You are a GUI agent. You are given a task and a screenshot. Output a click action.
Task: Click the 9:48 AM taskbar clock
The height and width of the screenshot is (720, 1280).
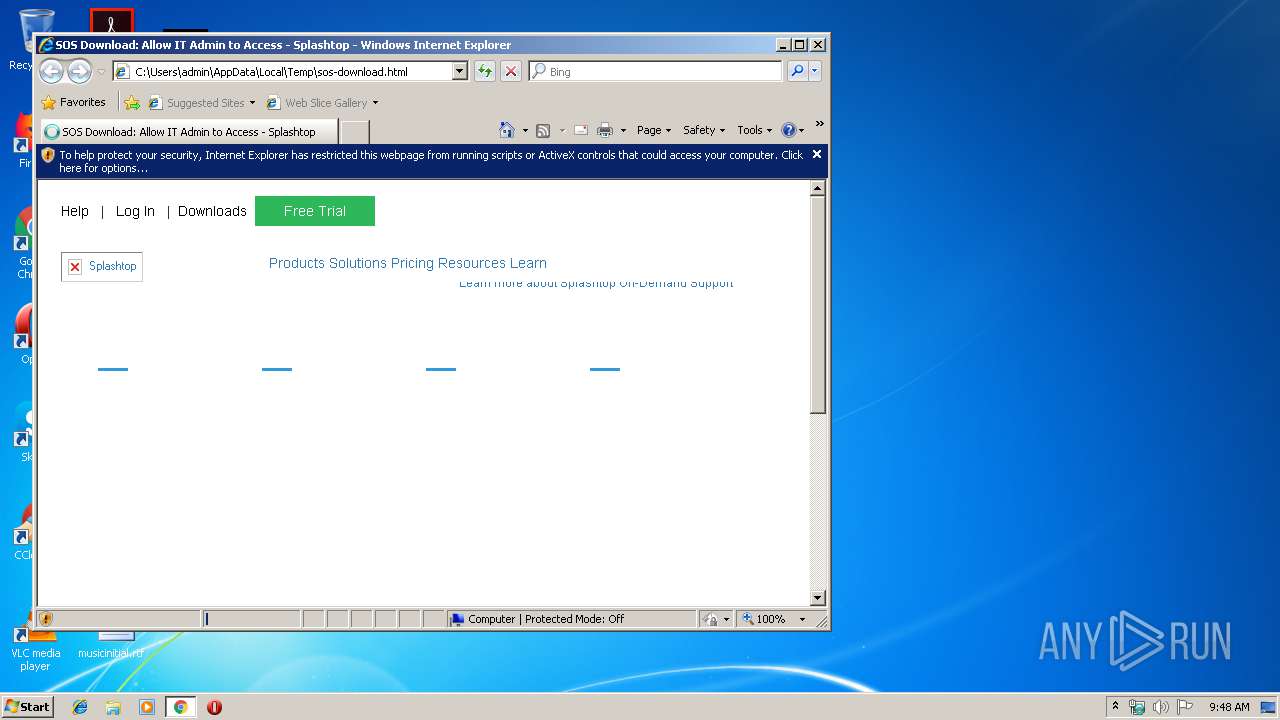click(1229, 707)
